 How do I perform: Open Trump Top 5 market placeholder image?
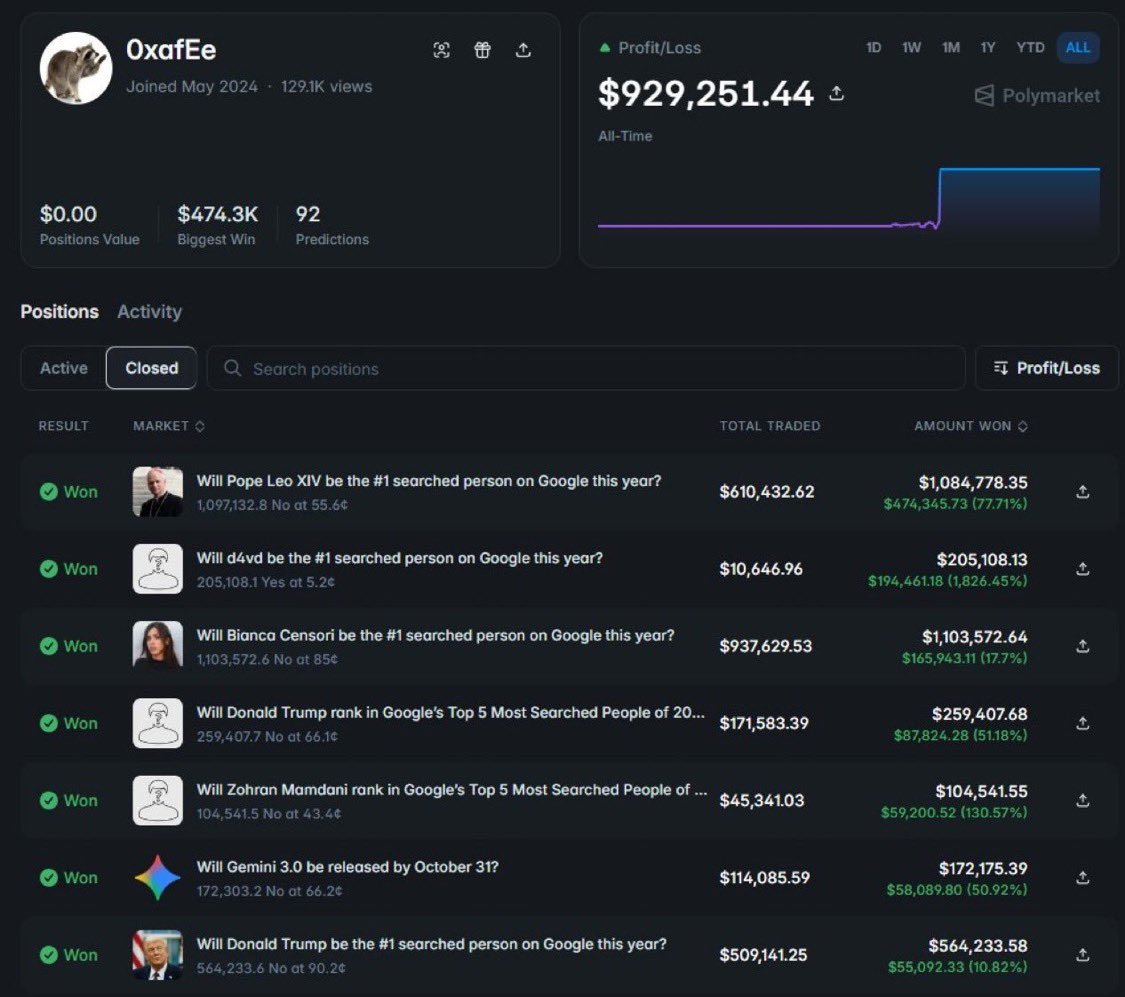pos(158,723)
